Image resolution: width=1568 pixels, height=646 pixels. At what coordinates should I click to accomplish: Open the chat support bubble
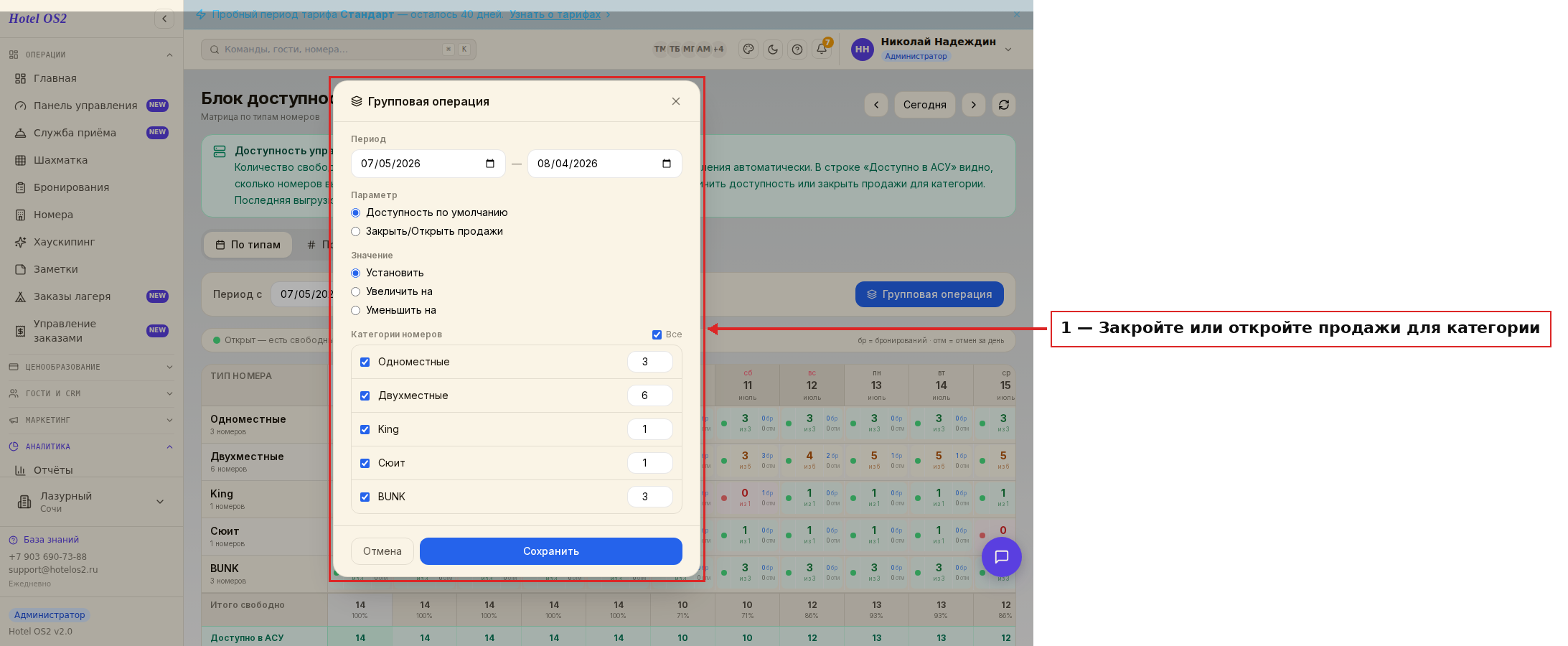coord(1001,556)
